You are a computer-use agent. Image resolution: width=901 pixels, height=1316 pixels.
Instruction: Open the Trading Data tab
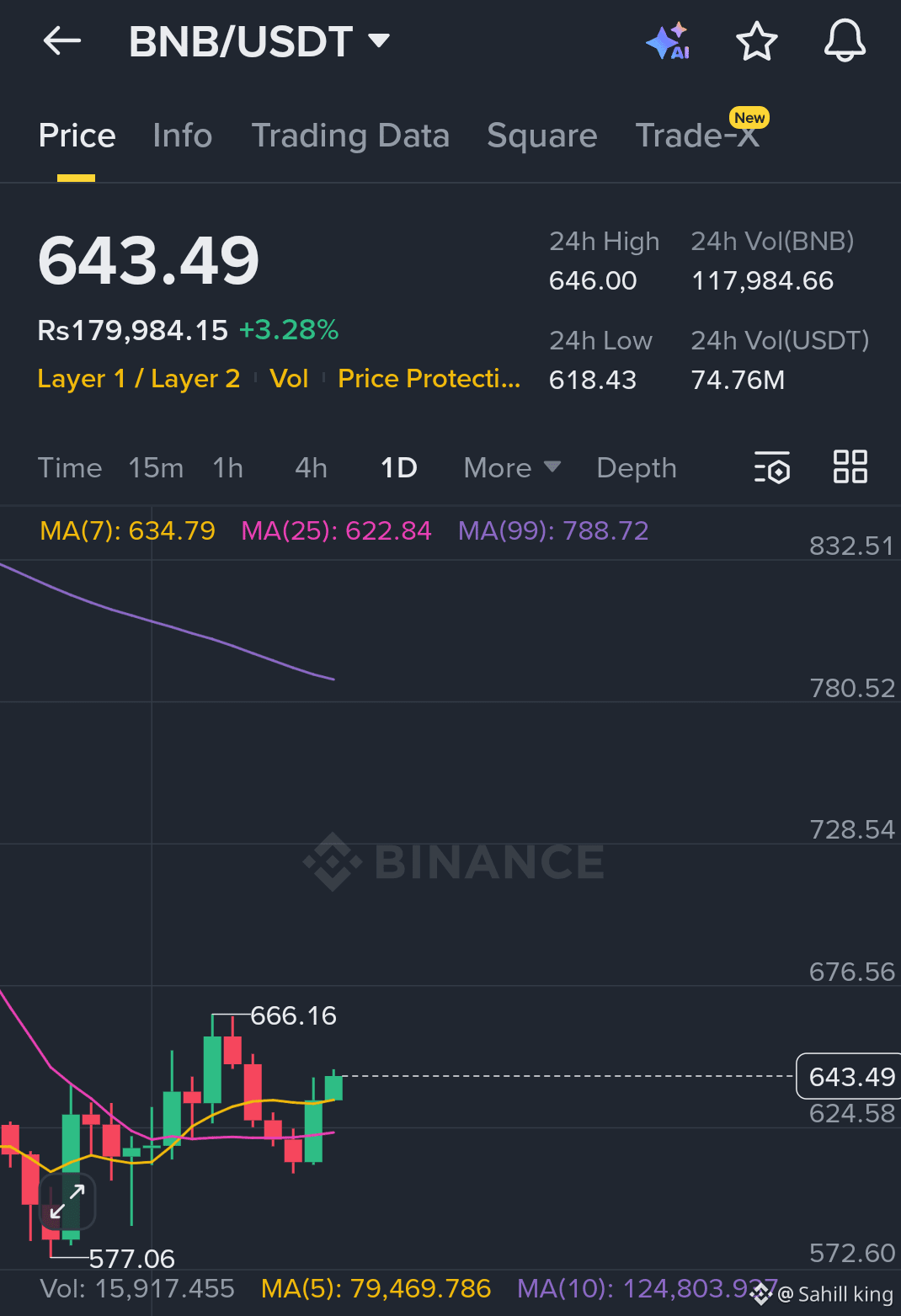coord(350,136)
